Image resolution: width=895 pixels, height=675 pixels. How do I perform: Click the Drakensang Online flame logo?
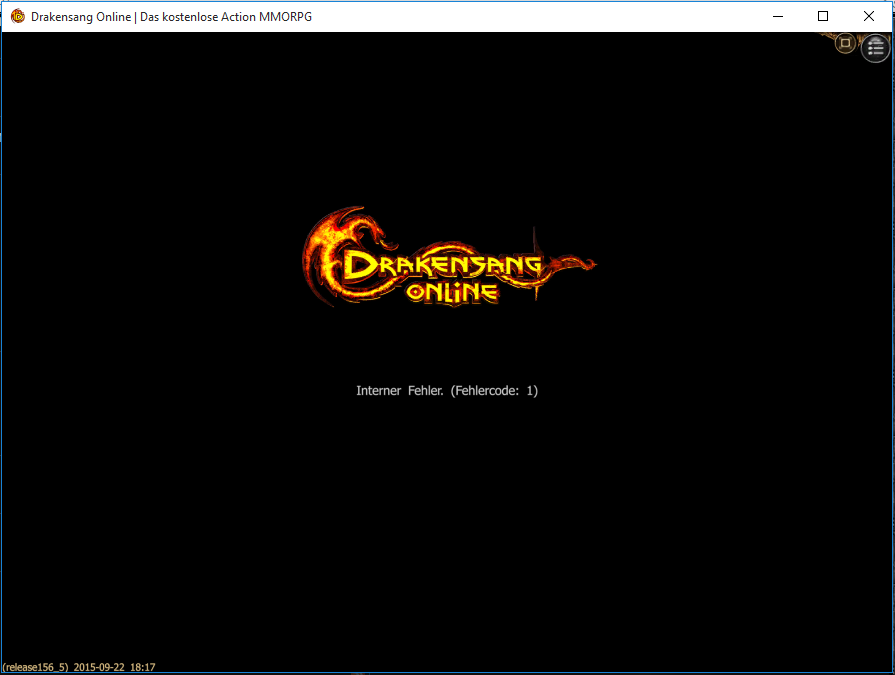point(449,257)
